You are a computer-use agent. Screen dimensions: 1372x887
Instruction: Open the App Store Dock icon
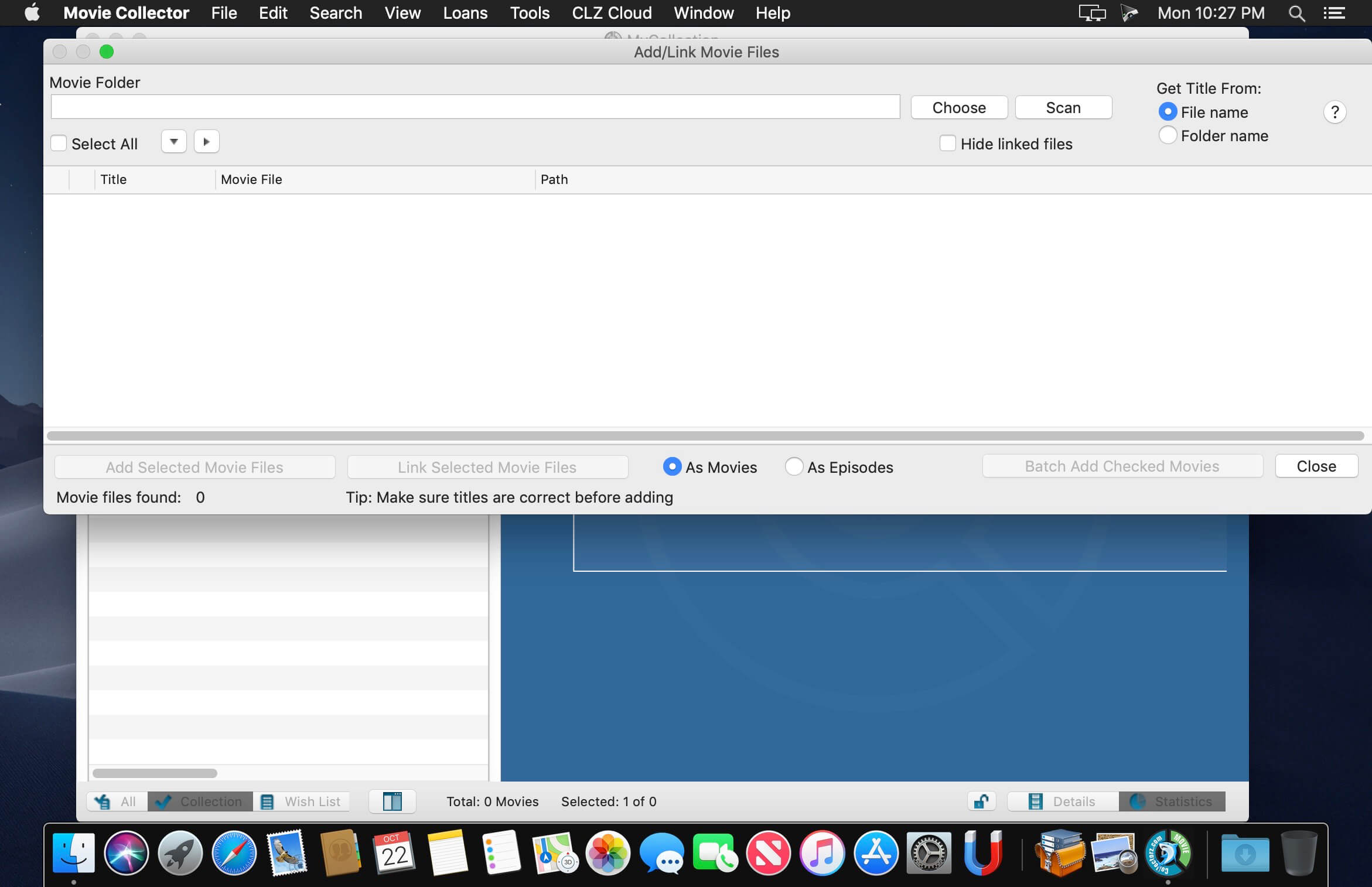click(x=875, y=852)
